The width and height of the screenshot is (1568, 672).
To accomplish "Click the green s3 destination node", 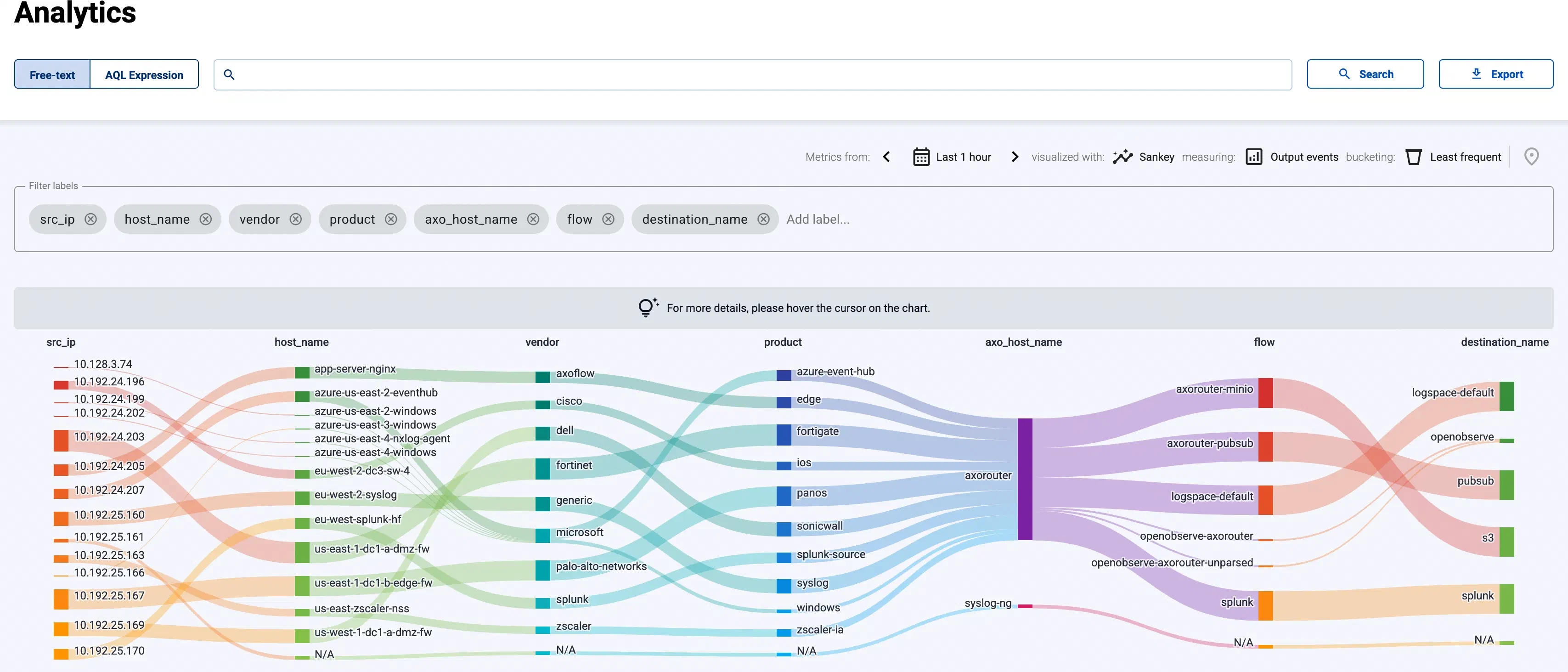I will point(1506,542).
